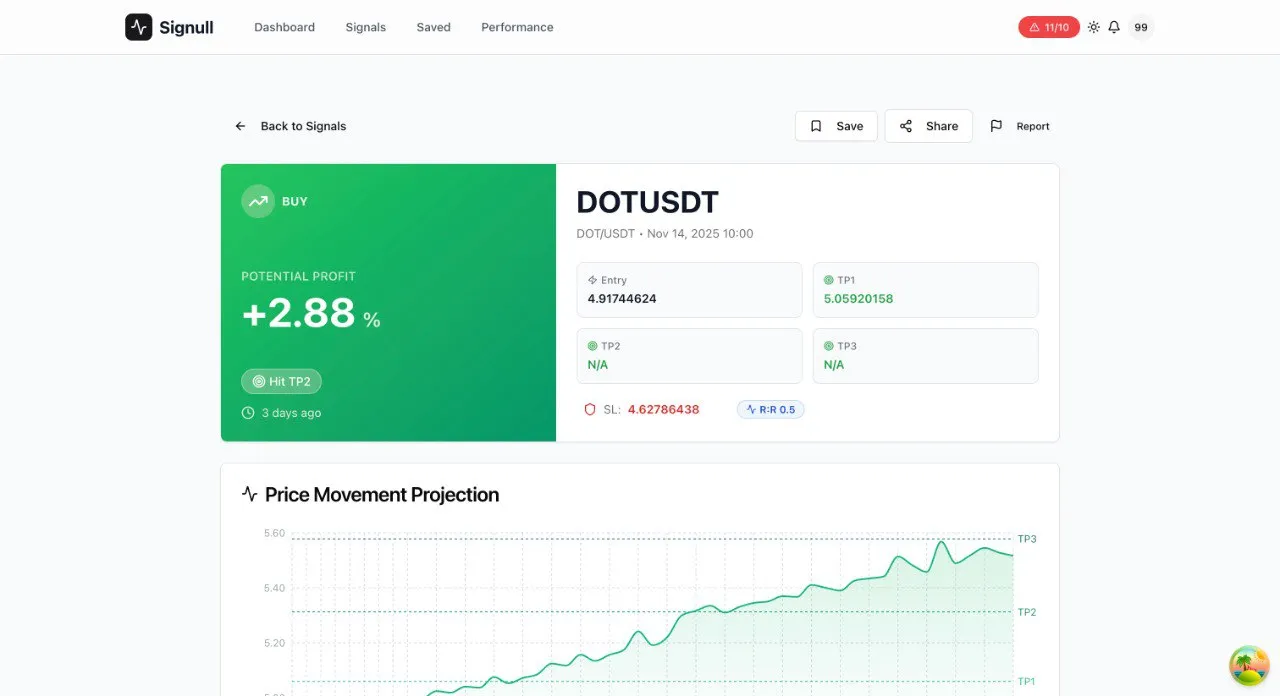Report this signal via Report button
Screen dimensions: 1280x696
(x=1019, y=126)
